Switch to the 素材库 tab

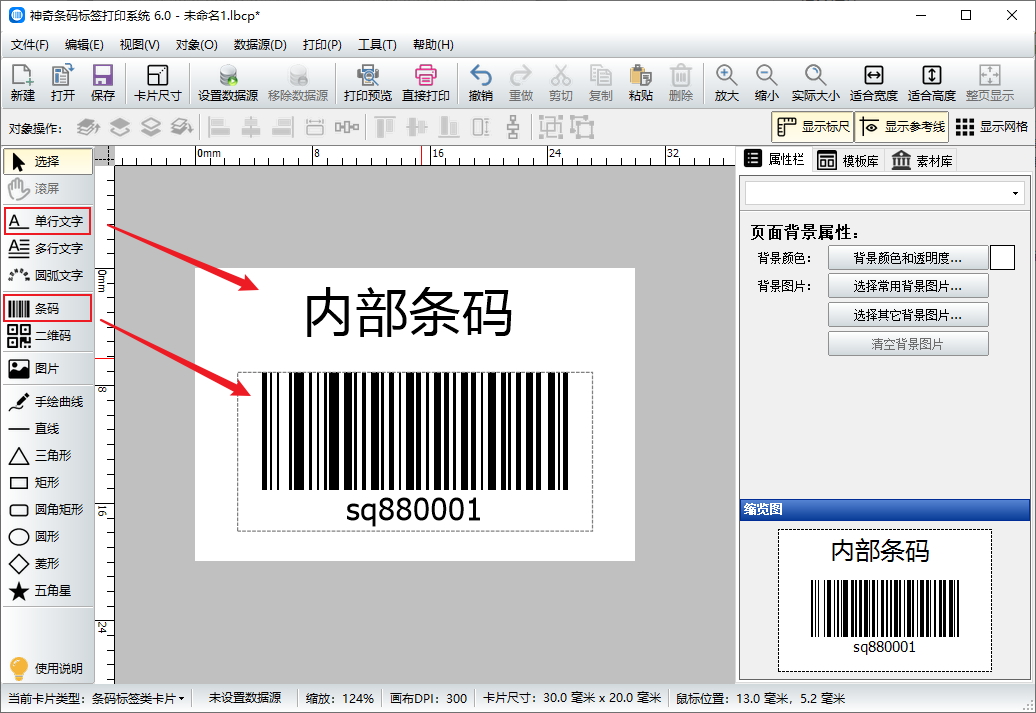[921, 161]
